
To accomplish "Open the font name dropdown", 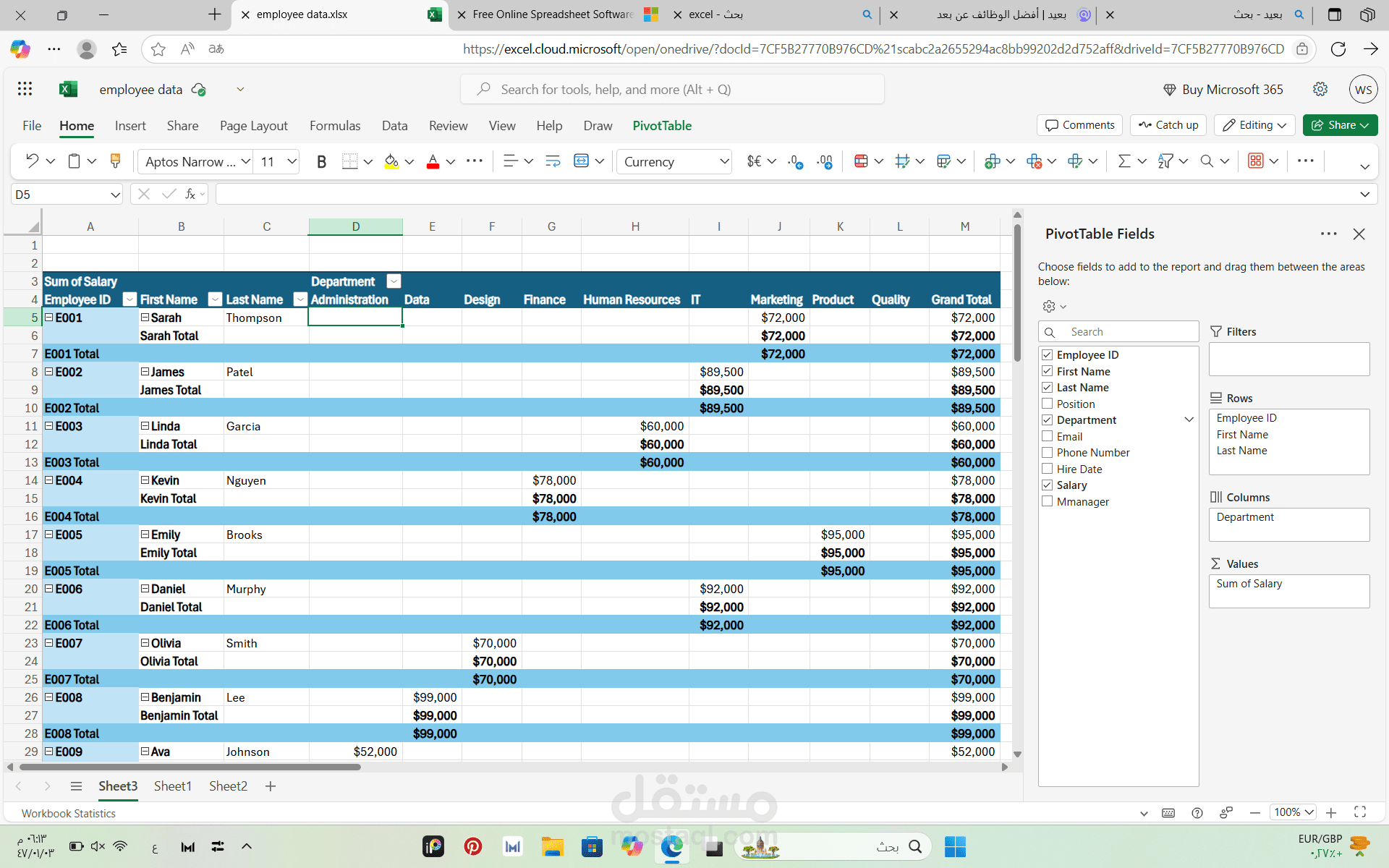I will pyautogui.click(x=246, y=161).
